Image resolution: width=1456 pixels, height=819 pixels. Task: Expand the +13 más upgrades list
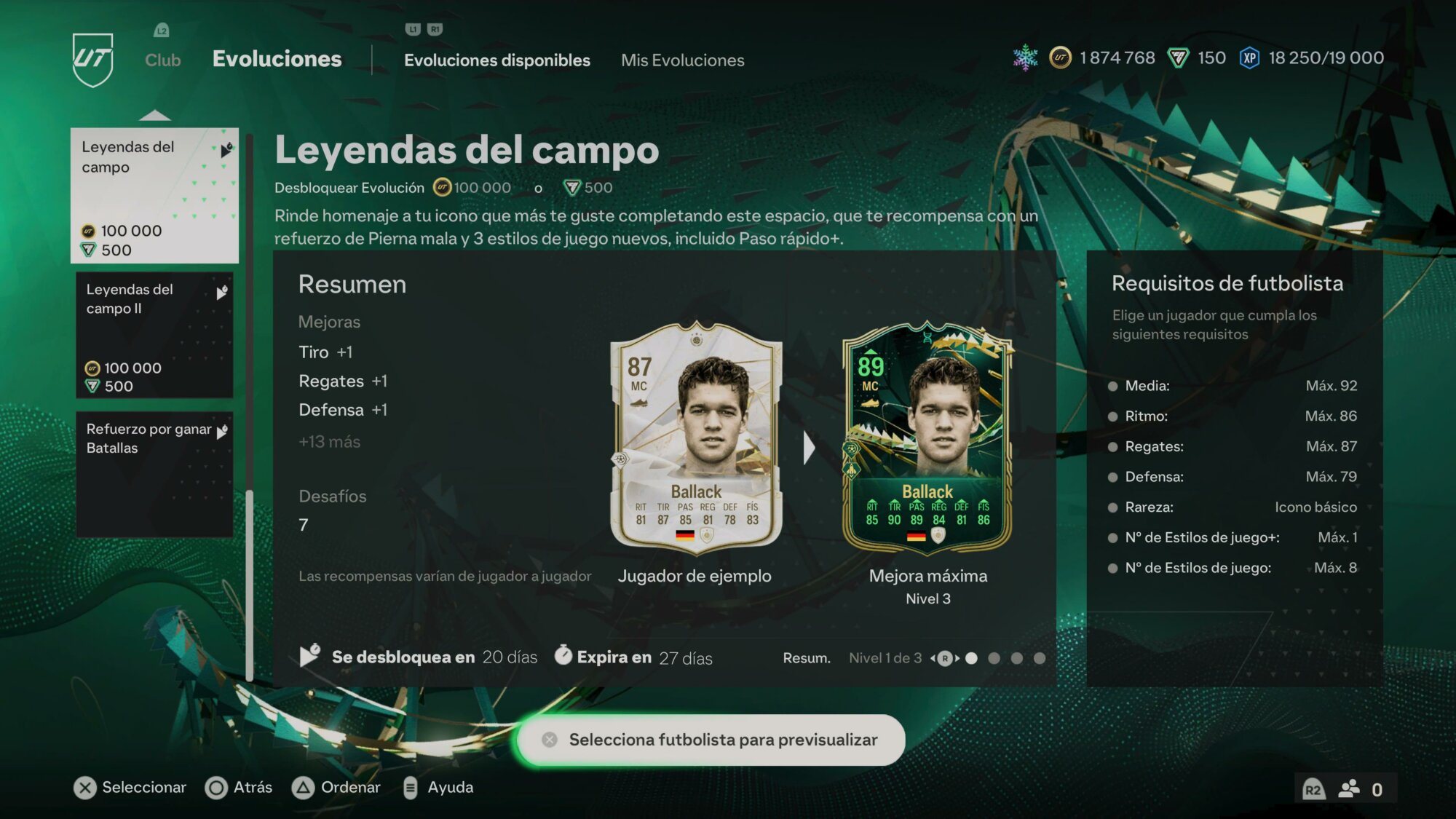(x=329, y=442)
